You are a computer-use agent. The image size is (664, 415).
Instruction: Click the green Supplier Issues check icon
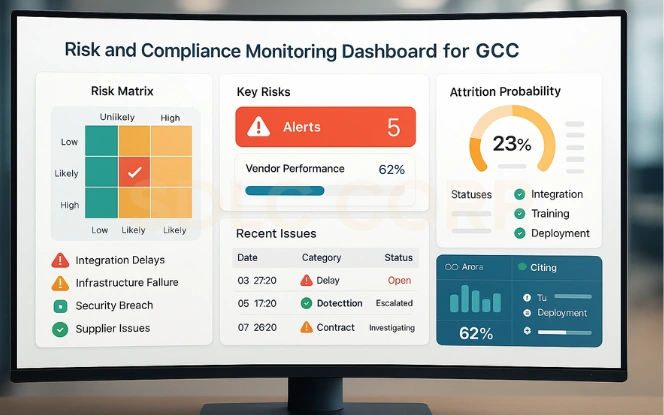[x=60, y=329]
